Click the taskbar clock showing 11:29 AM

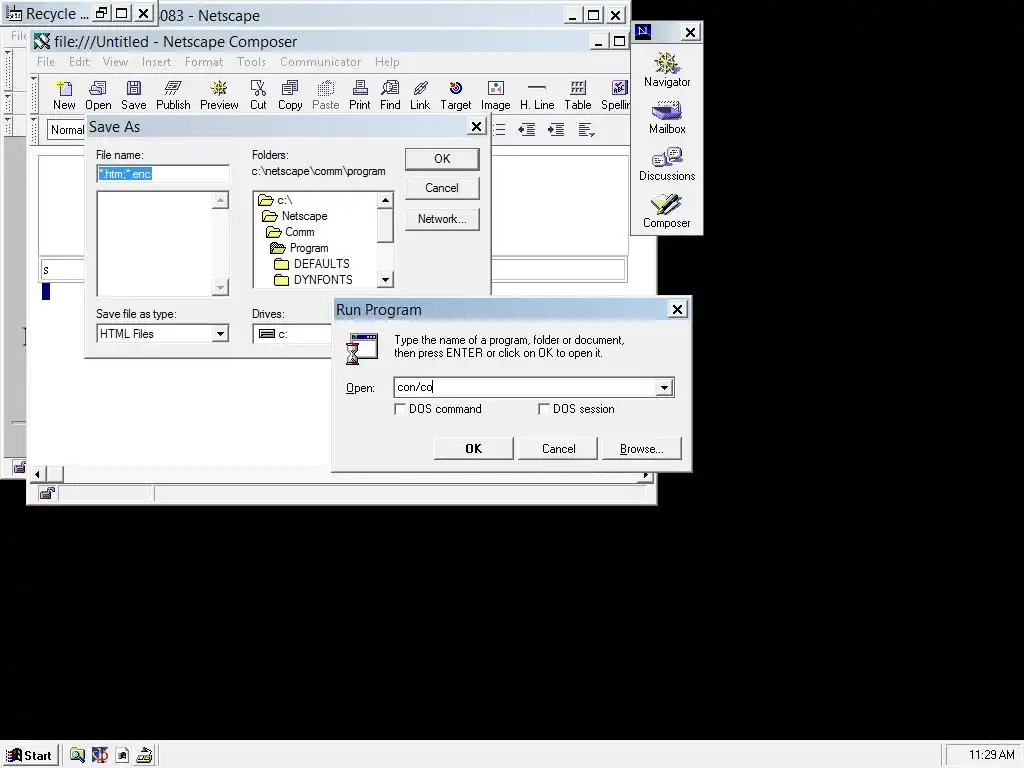tap(991, 755)
